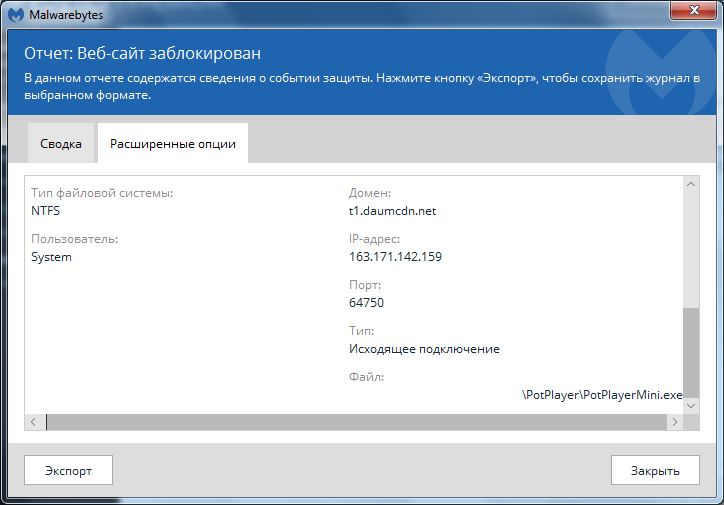
Task: Click the IP-адрес: label
Action: click(374, 239)
